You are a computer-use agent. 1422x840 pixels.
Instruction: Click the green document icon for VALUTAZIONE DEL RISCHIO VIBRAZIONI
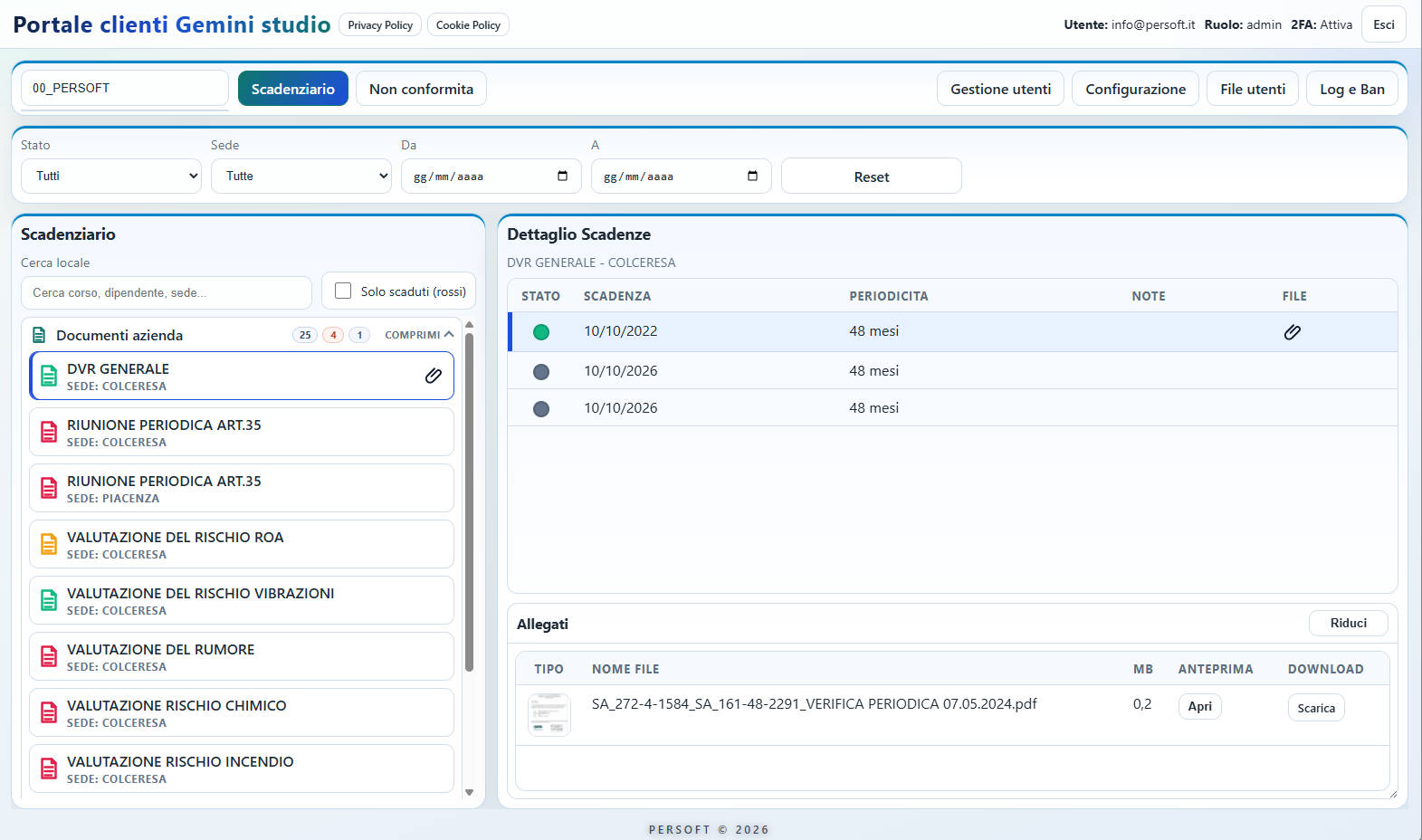click(49, 601)
